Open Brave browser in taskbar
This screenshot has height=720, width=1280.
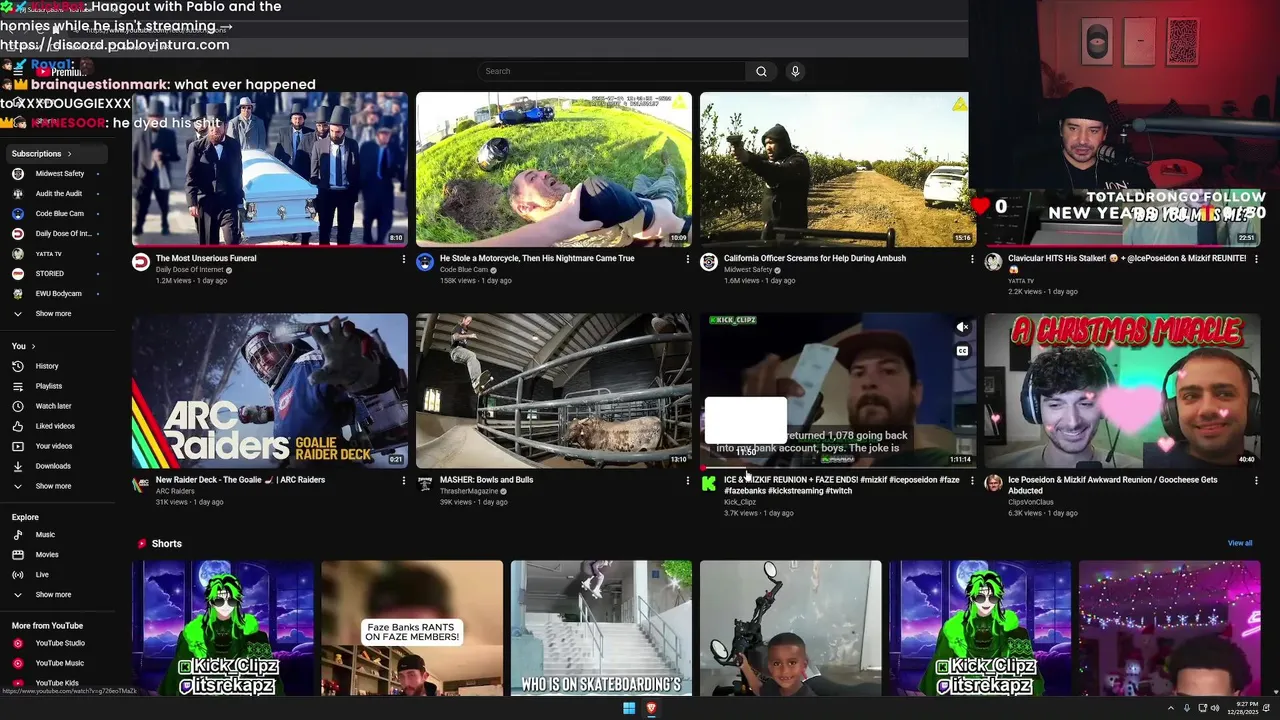(651, 708)
